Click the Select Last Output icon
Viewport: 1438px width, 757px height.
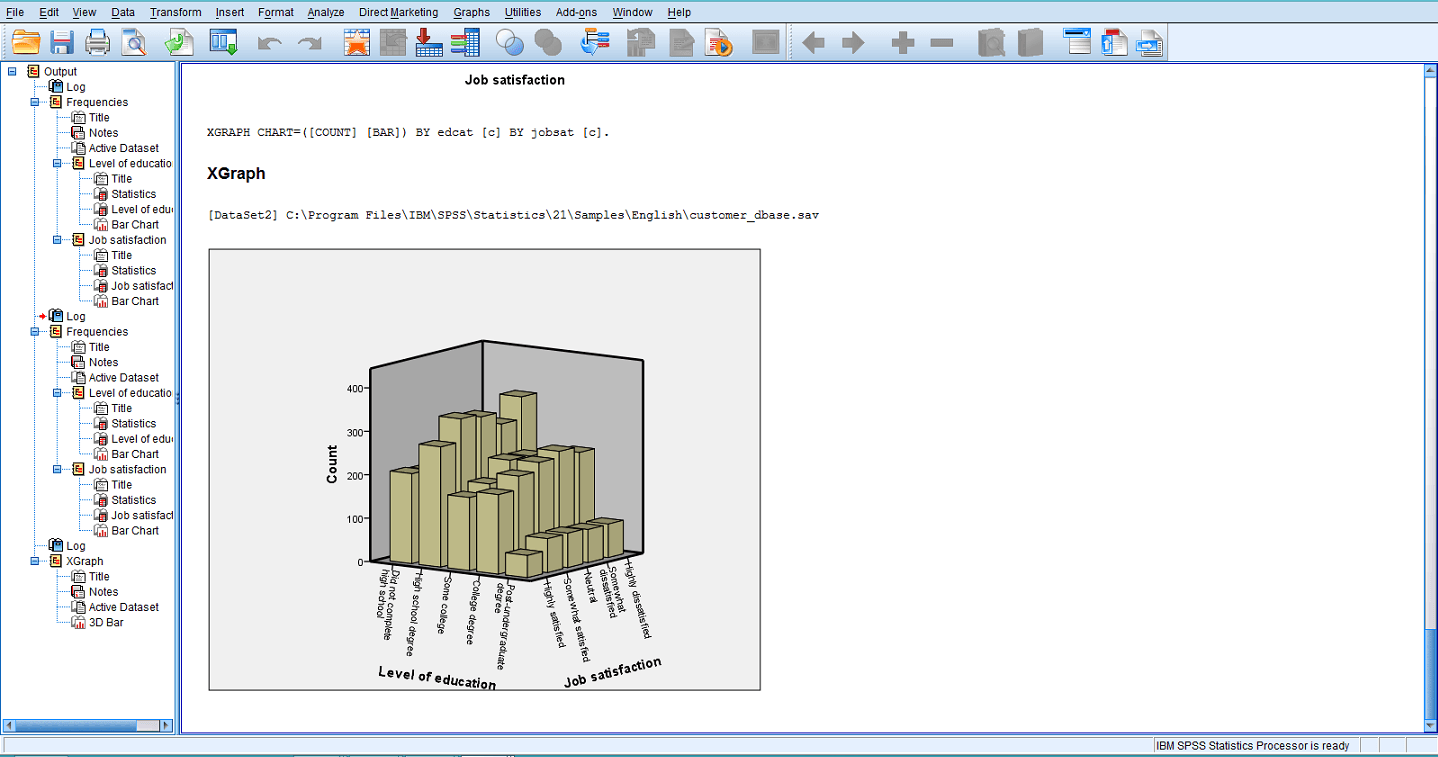pyautogui.click(x=595, y=43)
